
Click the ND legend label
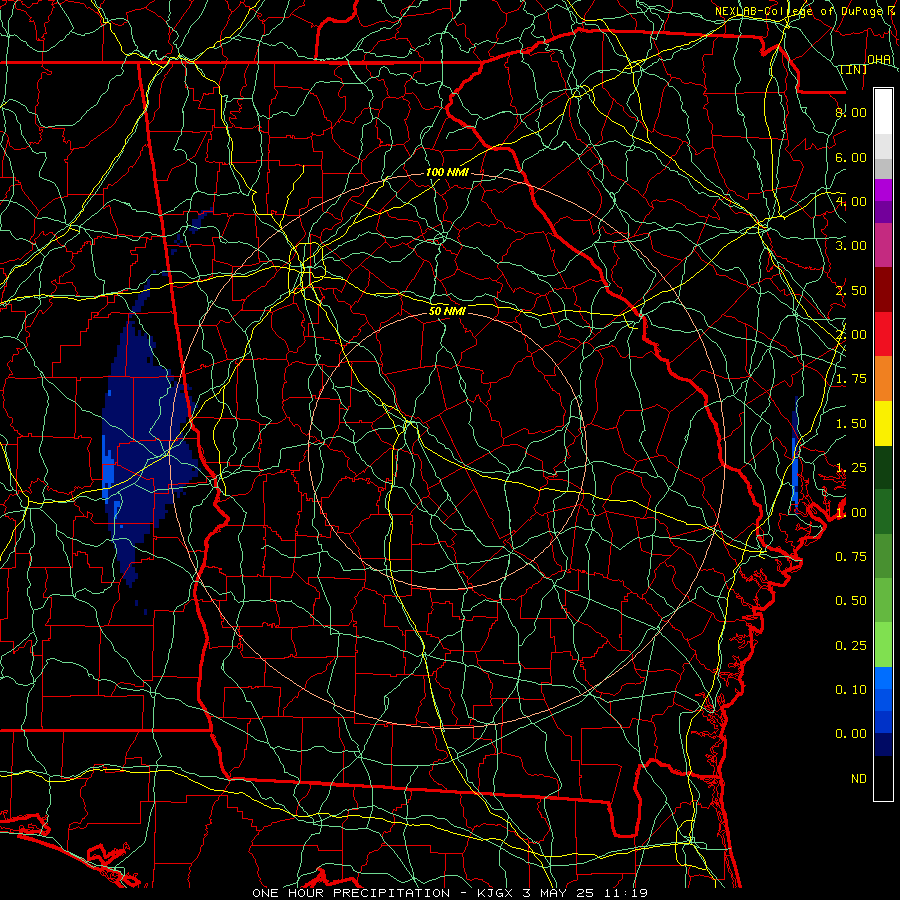tap(859, 779)
